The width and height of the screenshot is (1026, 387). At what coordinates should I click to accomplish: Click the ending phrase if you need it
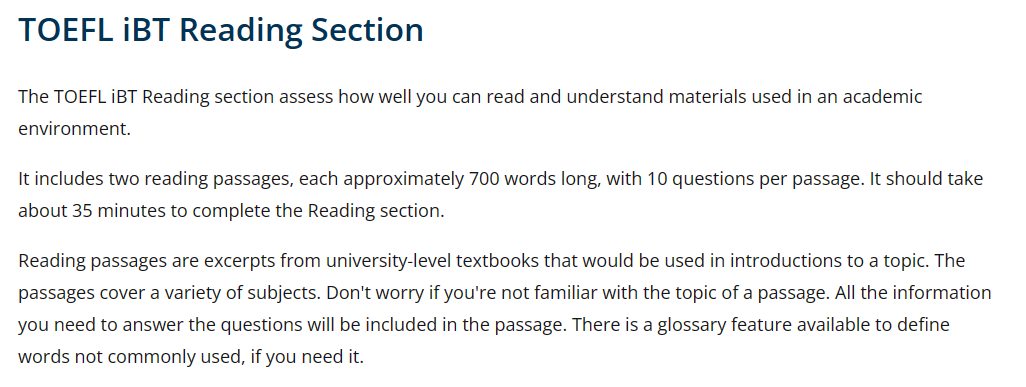pyautogui.click(x=307, y=358)
